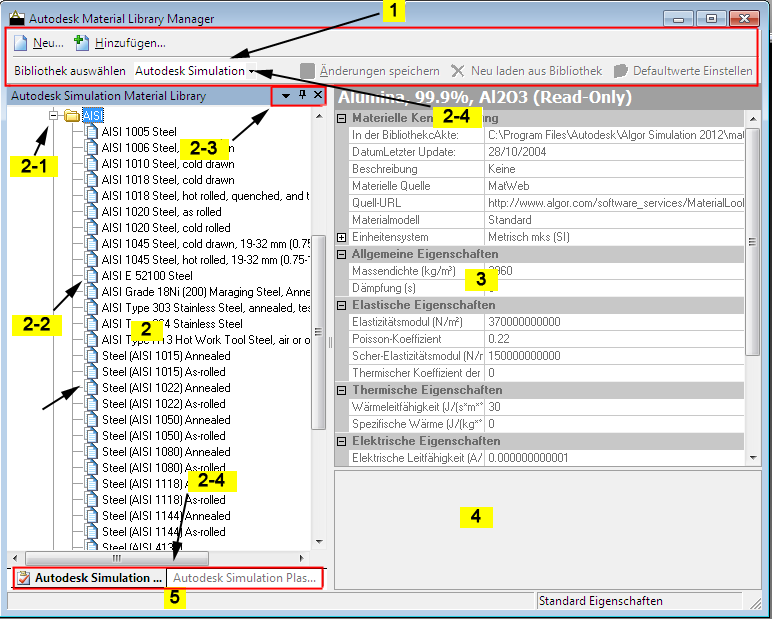Click the Poisson-Koeffizient value 0.22
772x619 pixels.
click(x=614, y=339)
